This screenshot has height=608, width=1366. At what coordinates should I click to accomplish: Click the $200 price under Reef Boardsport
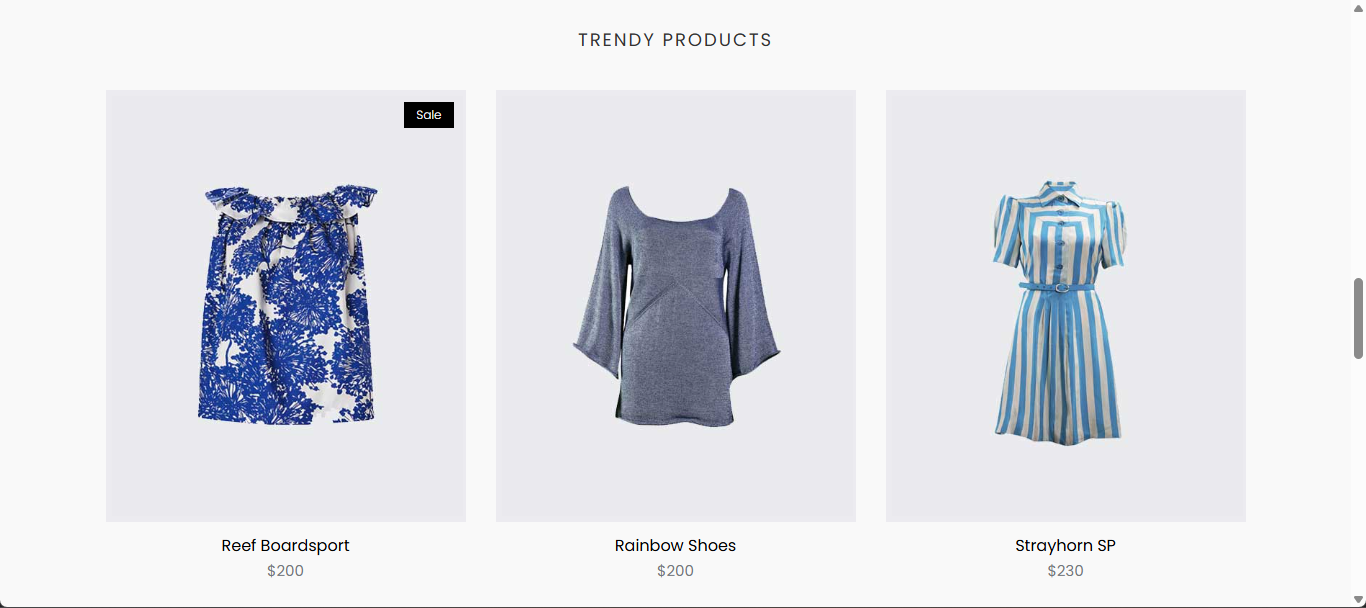point(286,571)
